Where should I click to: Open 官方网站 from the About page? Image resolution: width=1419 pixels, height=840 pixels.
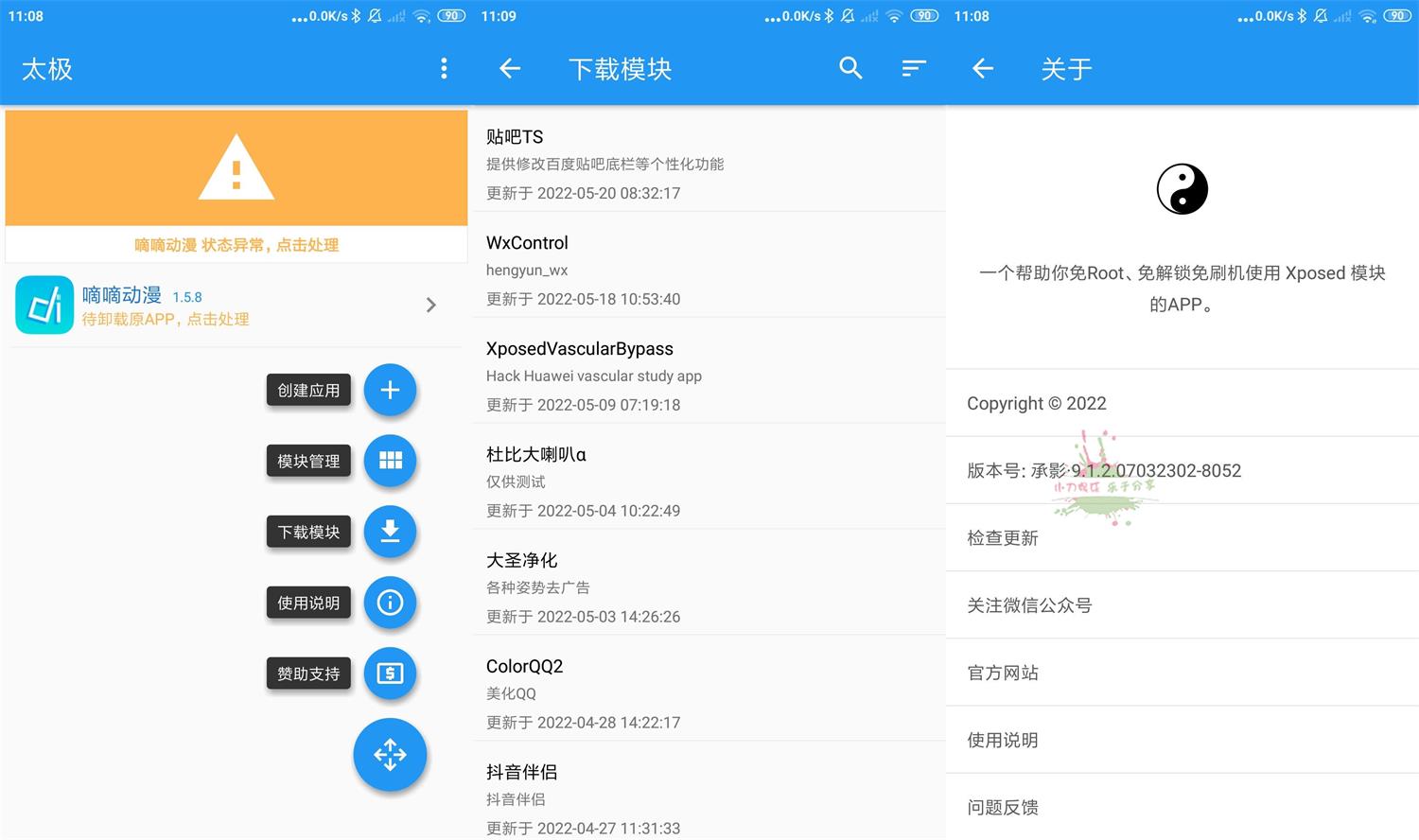[x=1002, y=673]
